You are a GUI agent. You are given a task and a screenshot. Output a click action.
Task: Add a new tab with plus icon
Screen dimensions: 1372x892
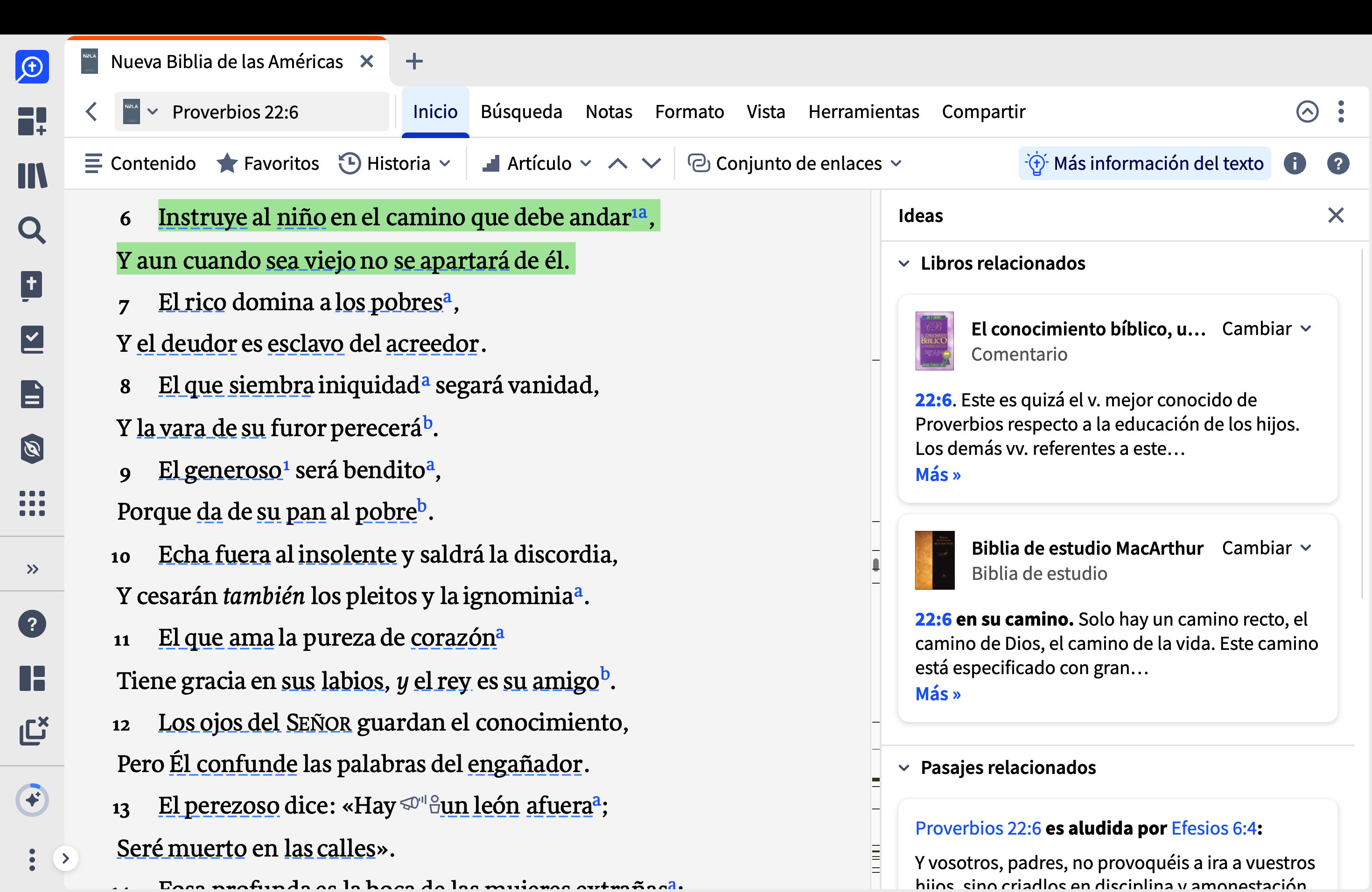(414, 61)
